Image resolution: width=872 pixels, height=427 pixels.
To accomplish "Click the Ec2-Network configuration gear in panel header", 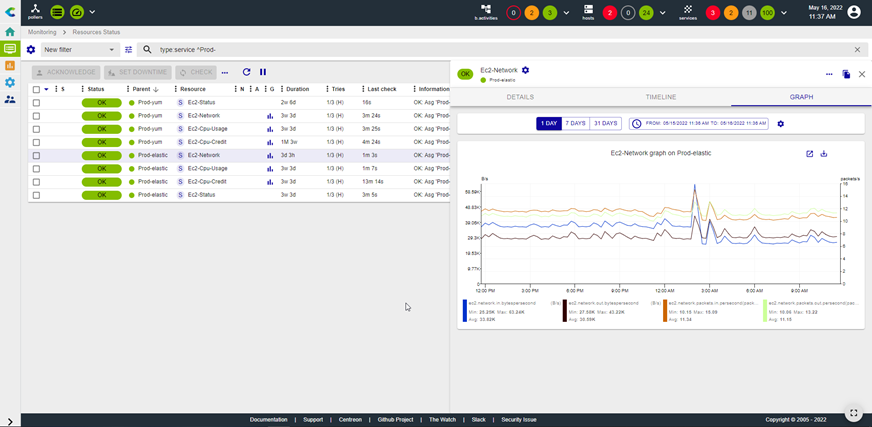I will tap(525, 70).
